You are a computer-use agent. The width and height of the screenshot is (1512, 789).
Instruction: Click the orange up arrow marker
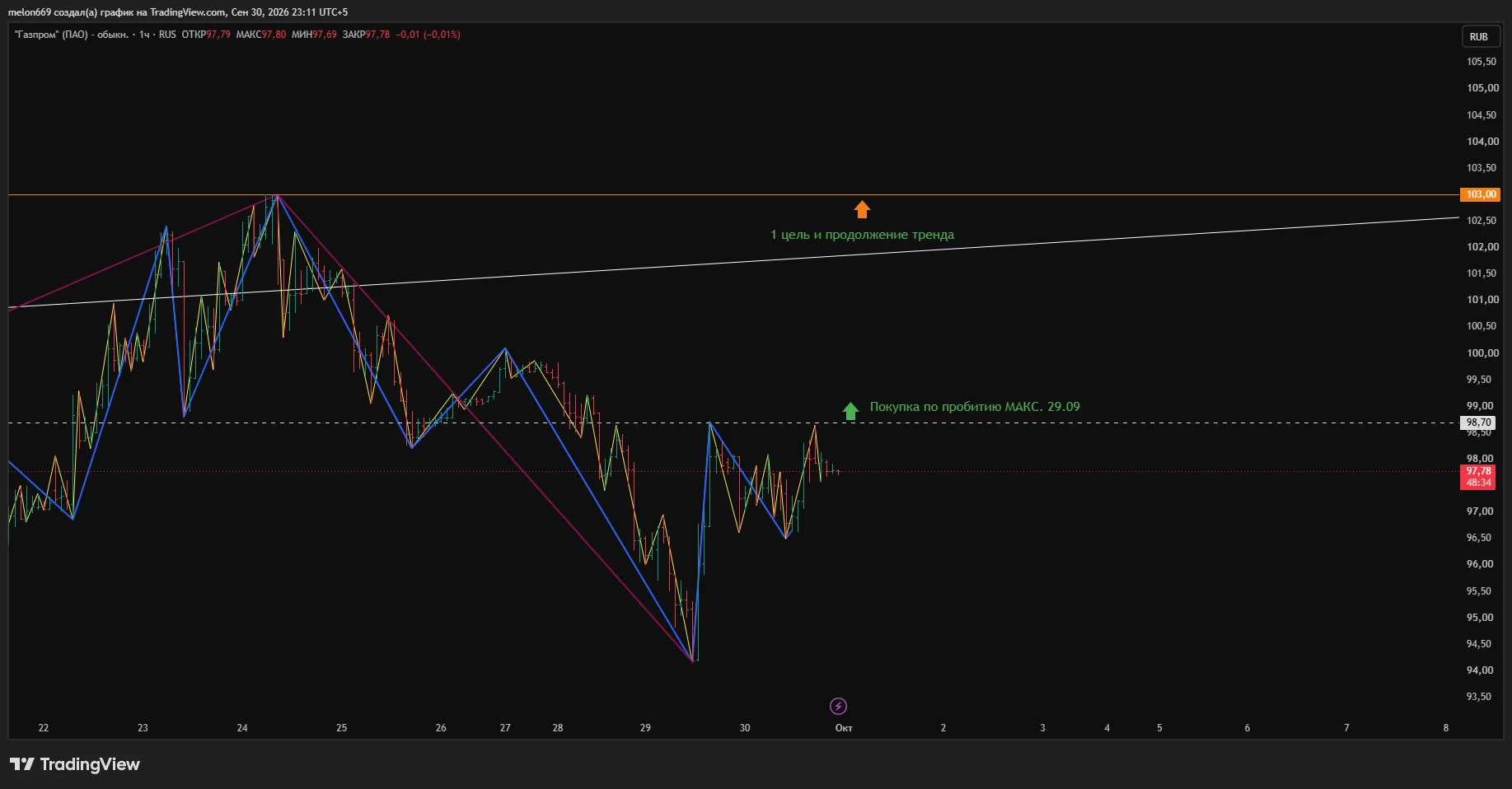[x=862, y=209]
